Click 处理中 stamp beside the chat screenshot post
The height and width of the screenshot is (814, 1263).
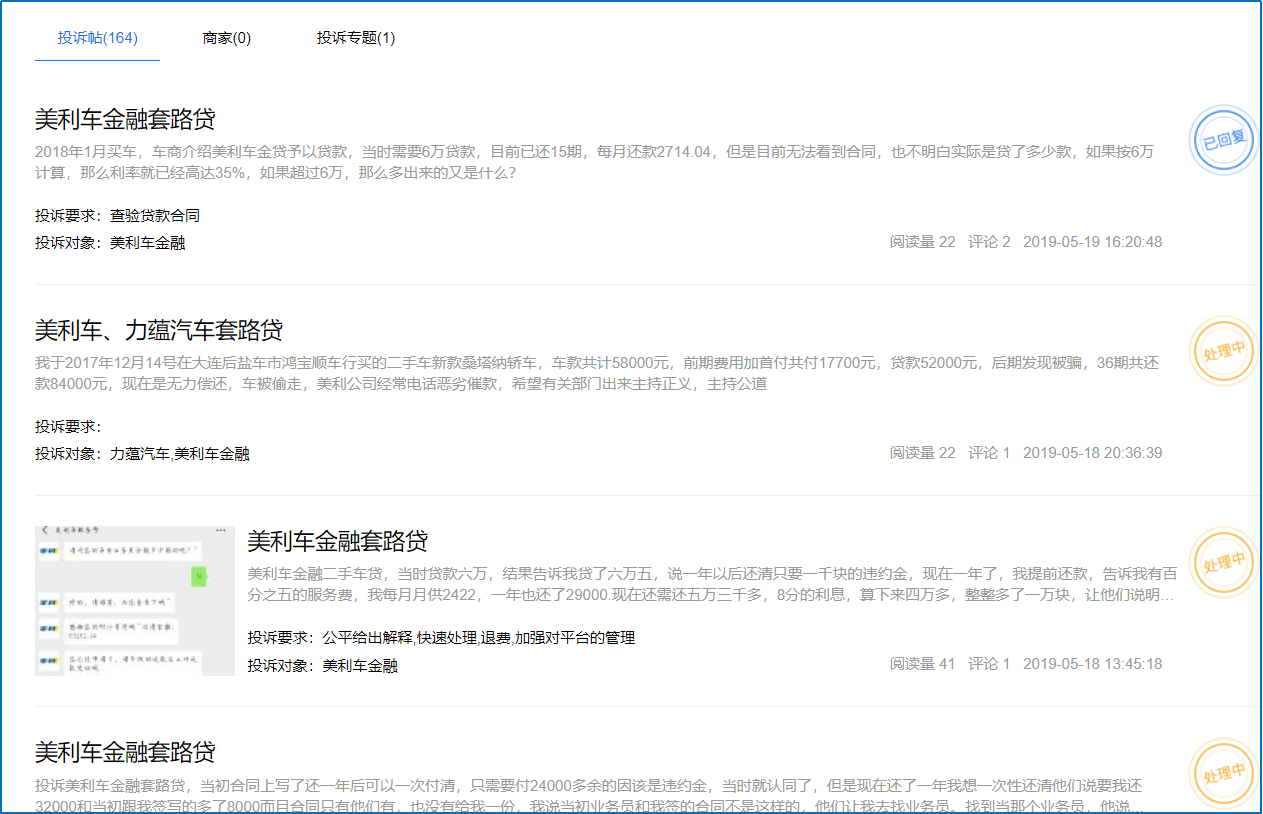tap(1223, 561)
